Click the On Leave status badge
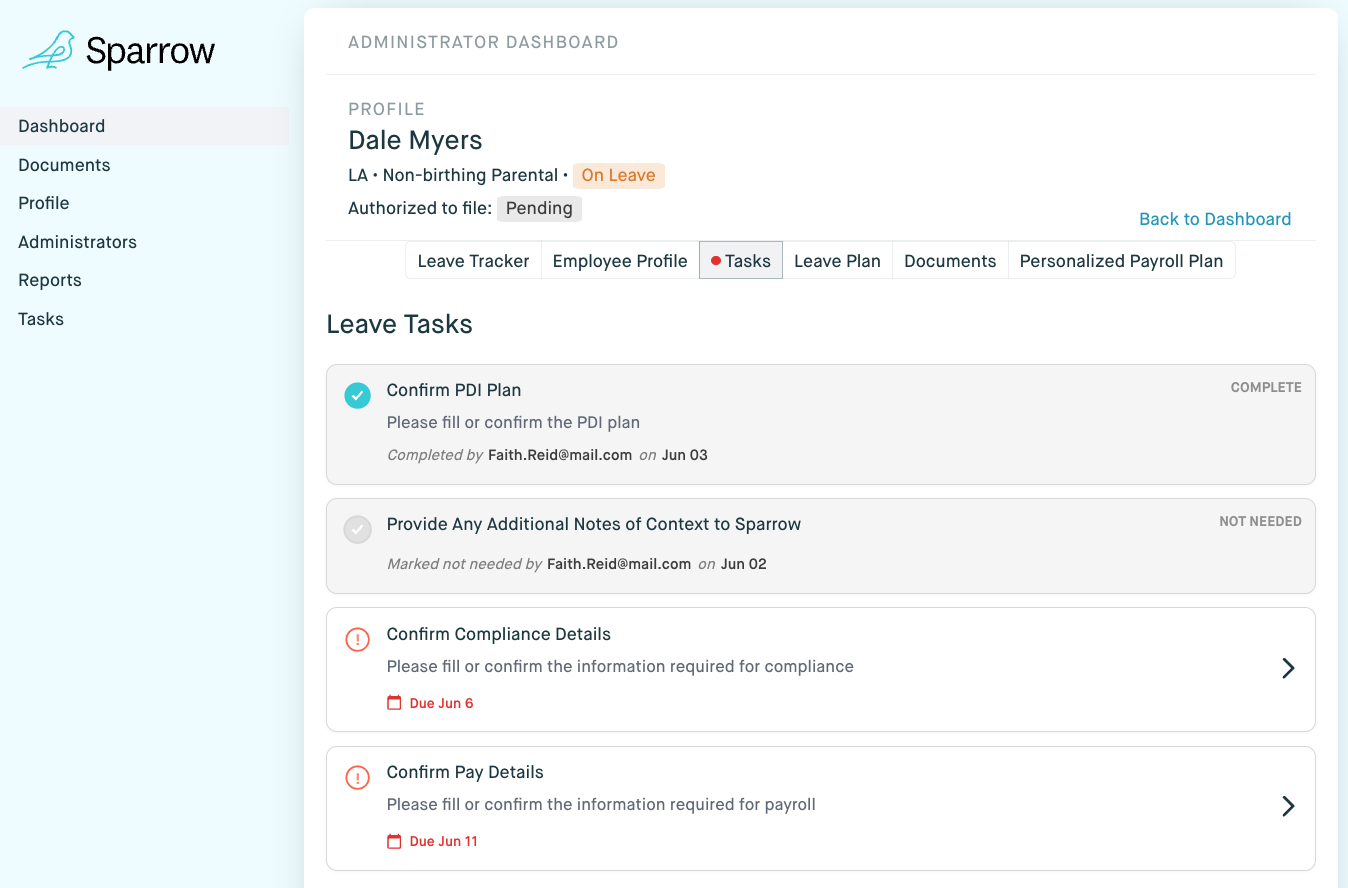The height and width of the screenshot is (888, 1348). click(618, 176)
